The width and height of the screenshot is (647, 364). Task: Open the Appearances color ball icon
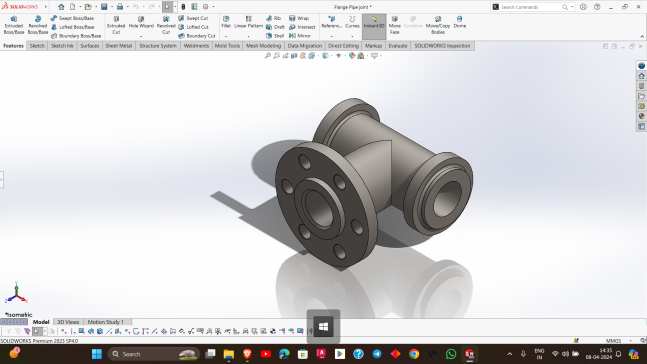352,56
